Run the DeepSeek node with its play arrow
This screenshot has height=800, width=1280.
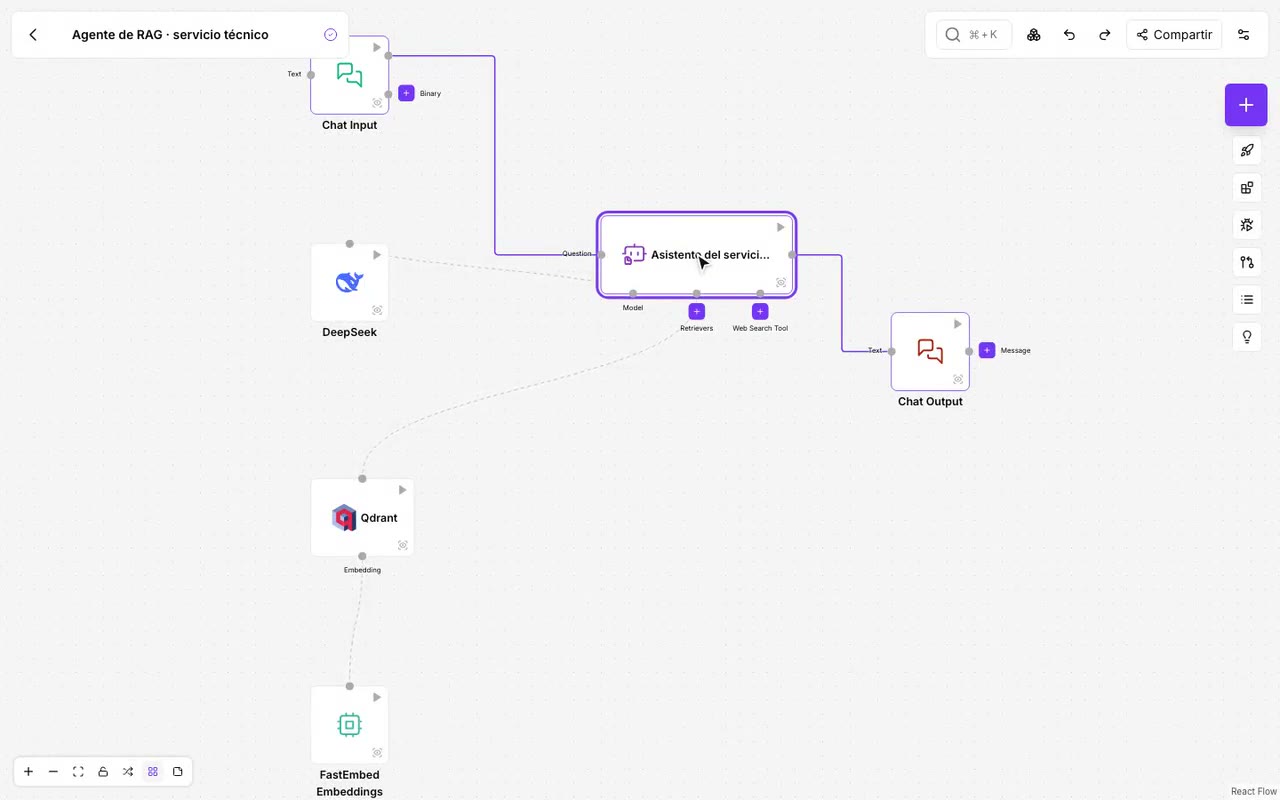coord(377,255)
